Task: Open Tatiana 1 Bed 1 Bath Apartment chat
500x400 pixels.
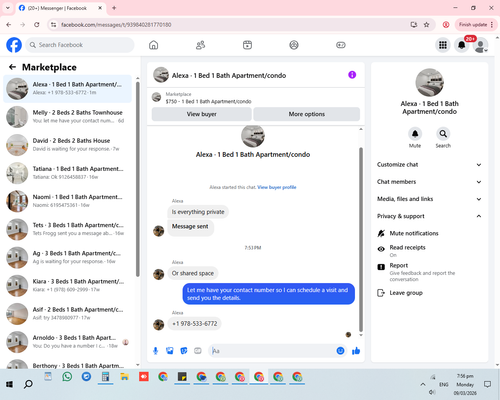Action: point(67,173)
